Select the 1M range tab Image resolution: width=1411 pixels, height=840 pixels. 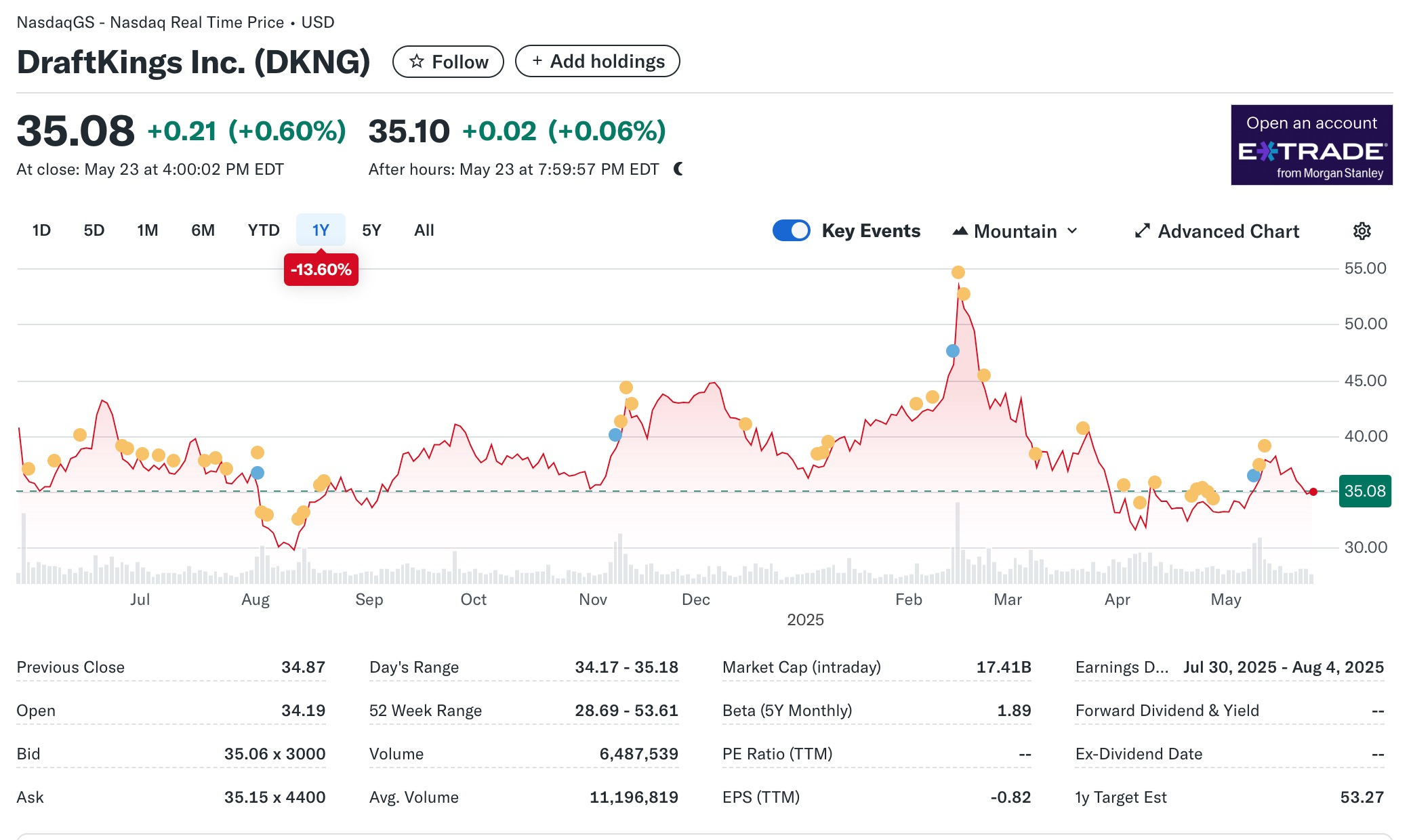tap(148, 230)
